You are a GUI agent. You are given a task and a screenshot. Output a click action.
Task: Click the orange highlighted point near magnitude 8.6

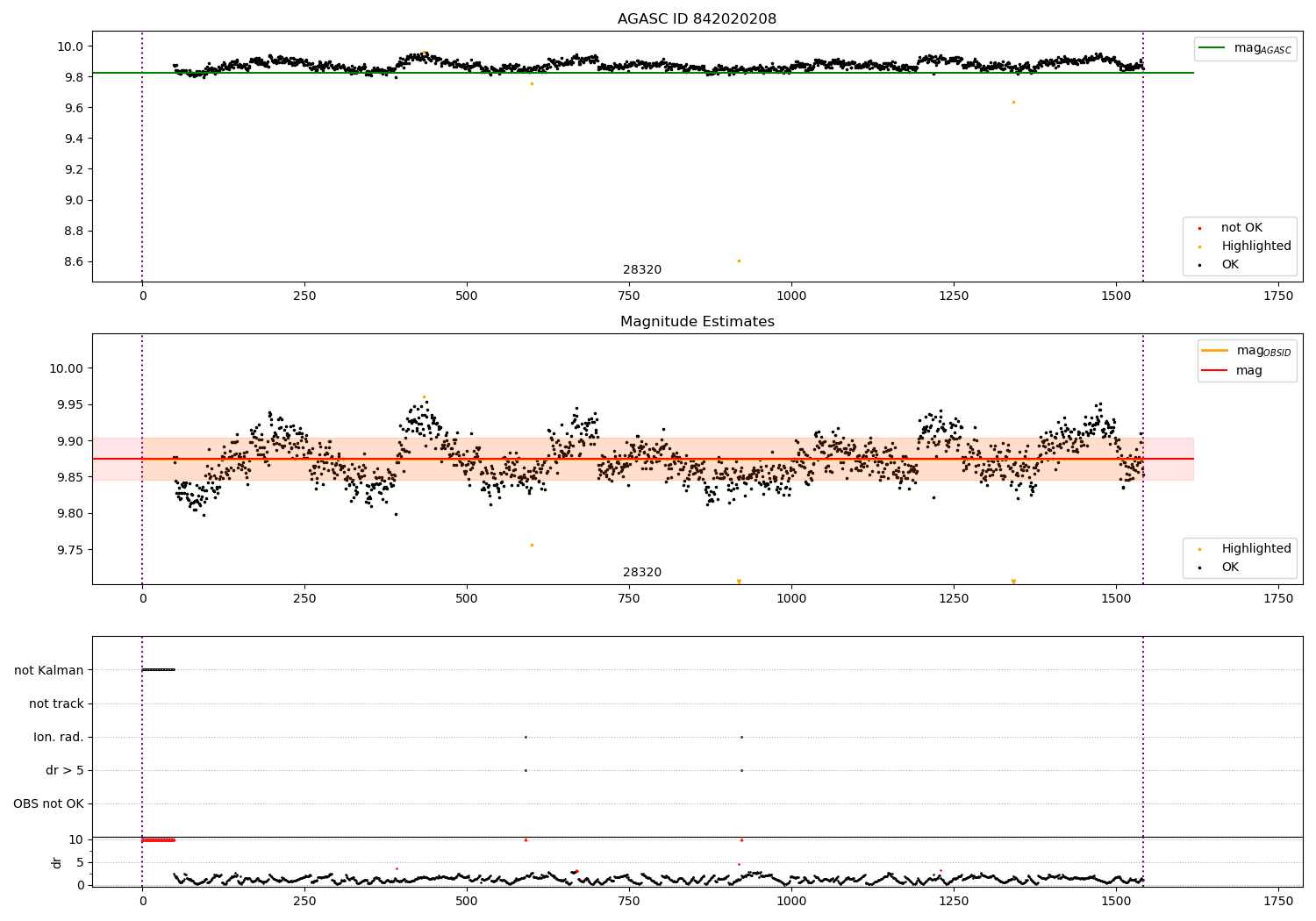(x=739, y=261)
